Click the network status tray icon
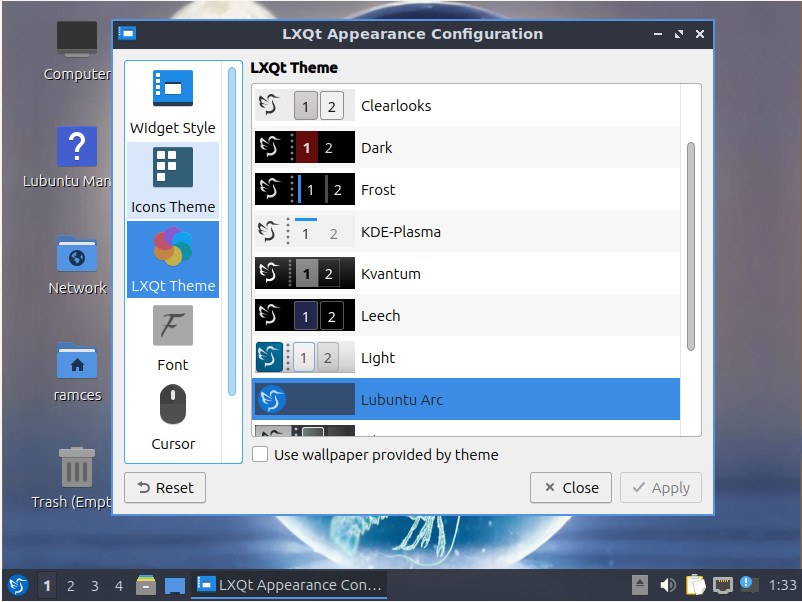The image size is (802, 602). [722, 585]
